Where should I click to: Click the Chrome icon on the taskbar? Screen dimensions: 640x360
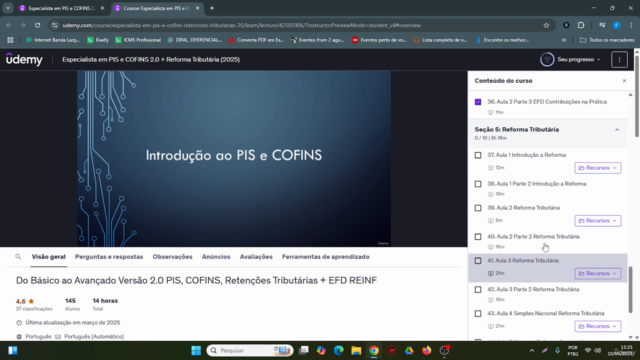click(x=373, y=350)
